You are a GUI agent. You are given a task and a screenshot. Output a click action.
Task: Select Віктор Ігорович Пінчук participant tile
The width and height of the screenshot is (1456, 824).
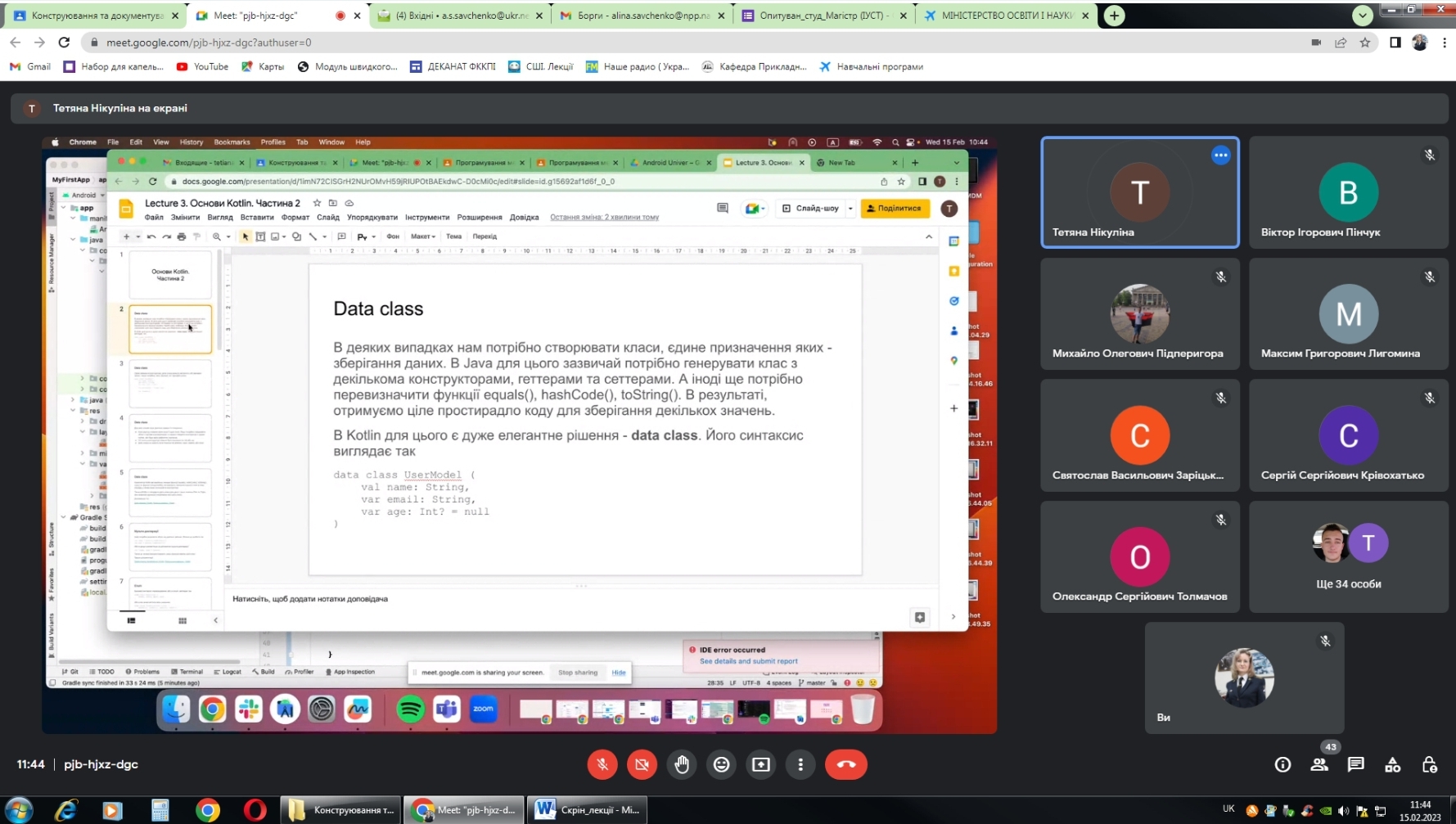point(1349,192)
